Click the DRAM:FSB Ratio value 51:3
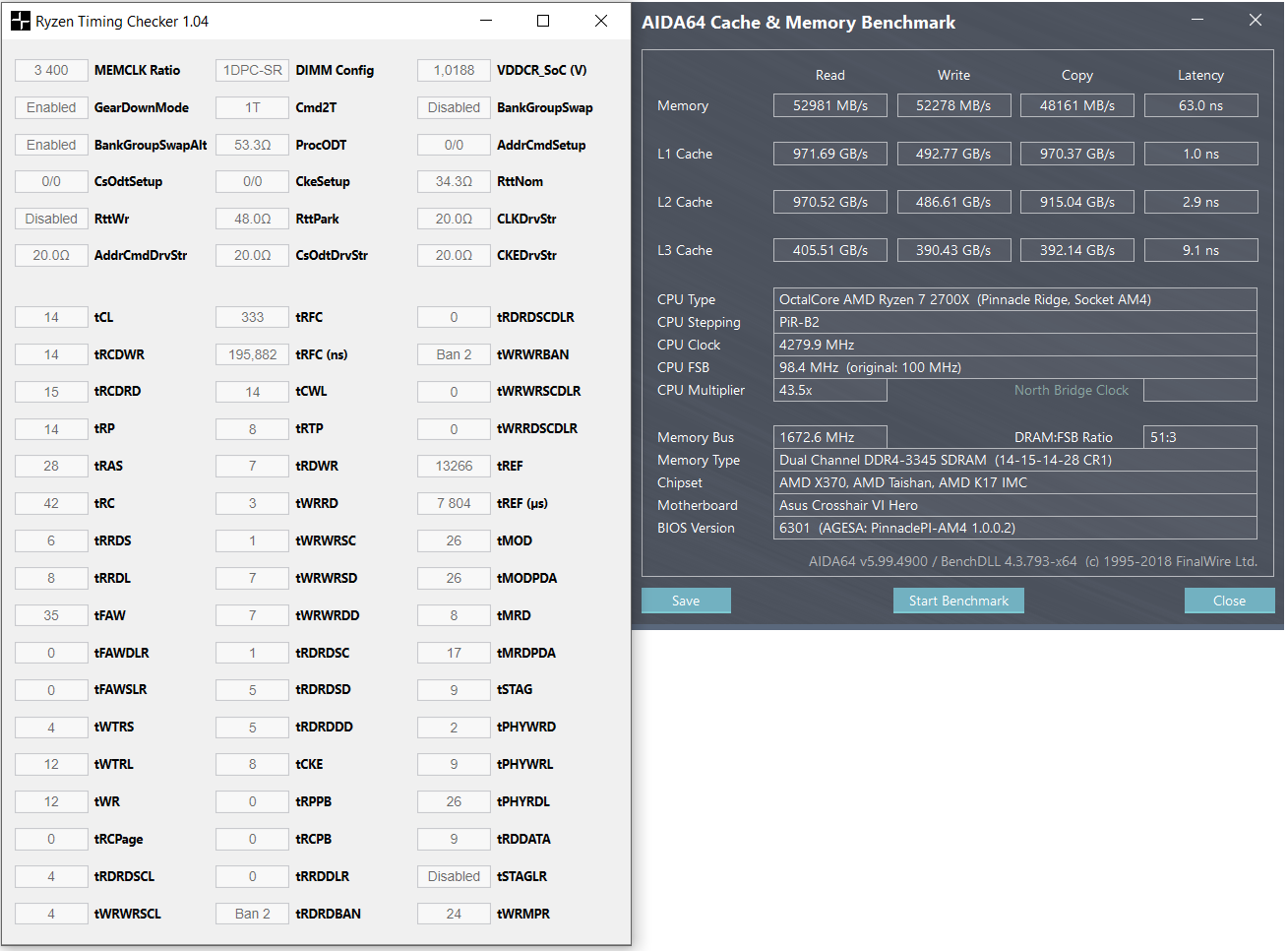The width and height of the screenshot is (1288, 951). tap(1200, 437)
